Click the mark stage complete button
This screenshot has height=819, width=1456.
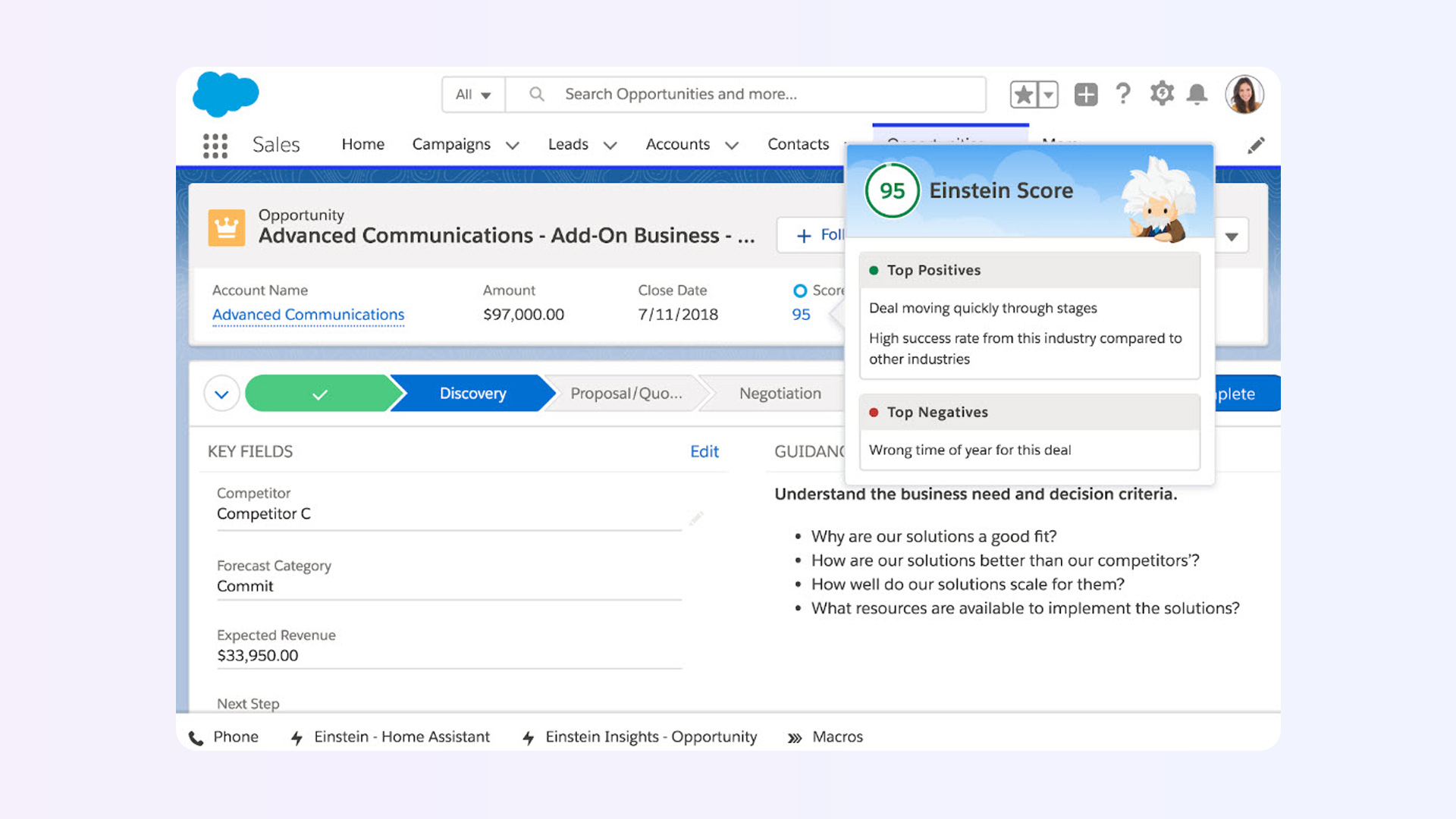[x=1247, y=394]
